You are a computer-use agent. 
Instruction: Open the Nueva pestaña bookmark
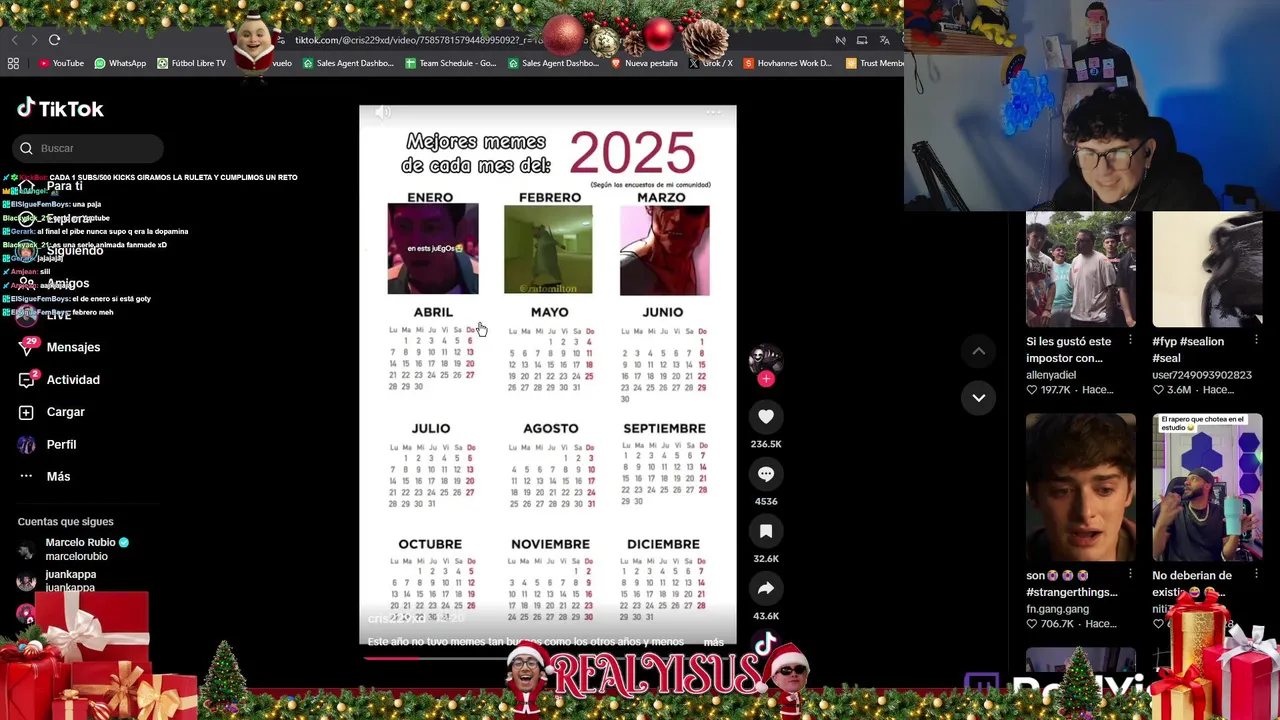643,63
